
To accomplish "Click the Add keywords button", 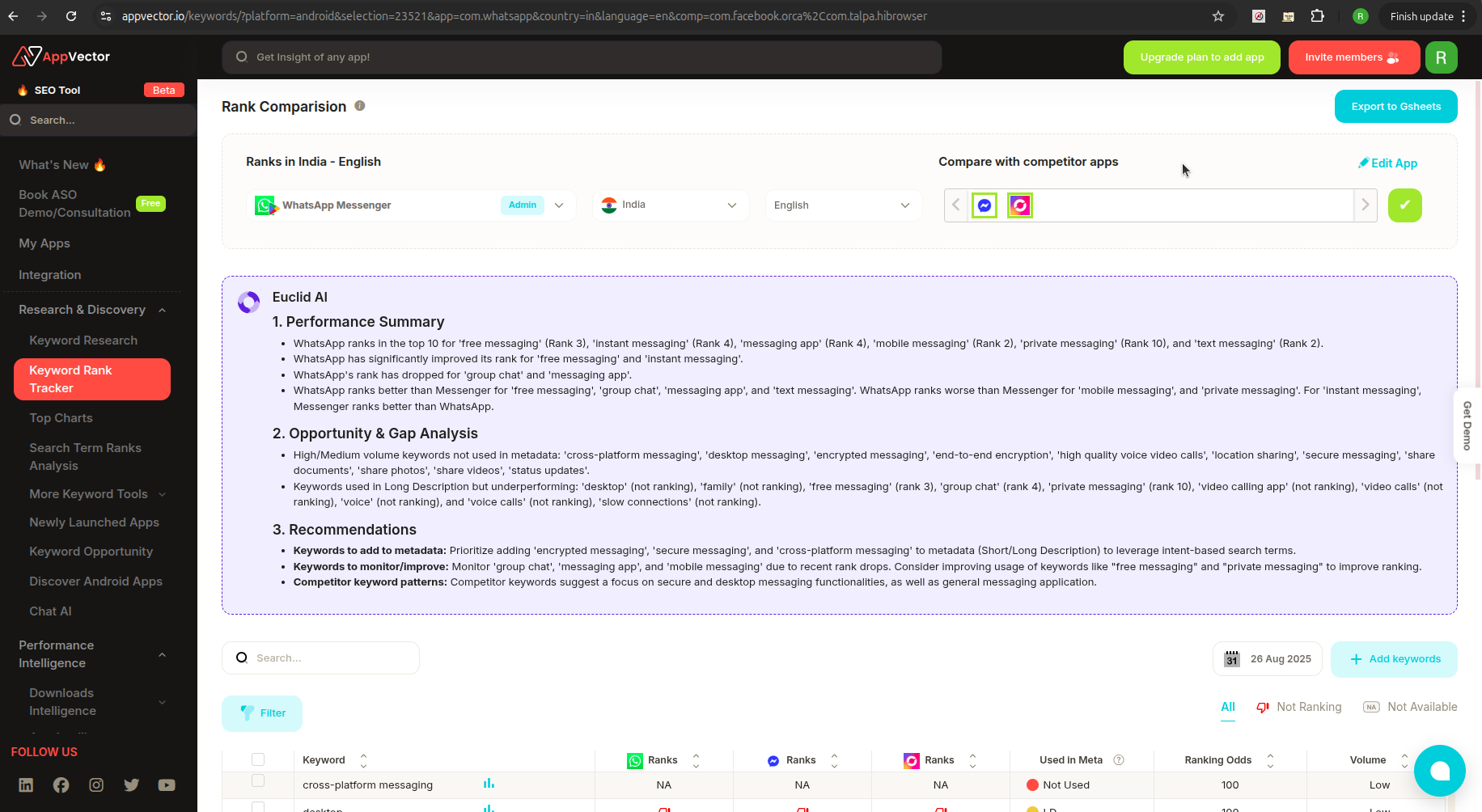I will (1394, 659).
